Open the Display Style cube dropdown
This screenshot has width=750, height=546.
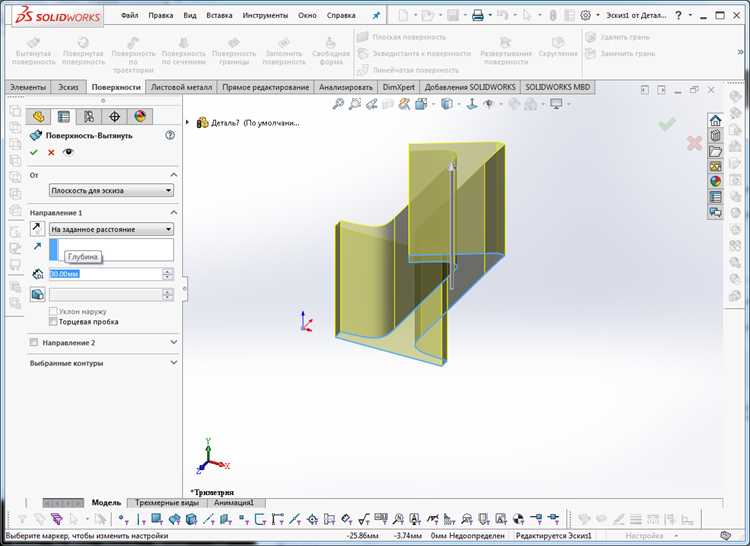tap(447, 104)
